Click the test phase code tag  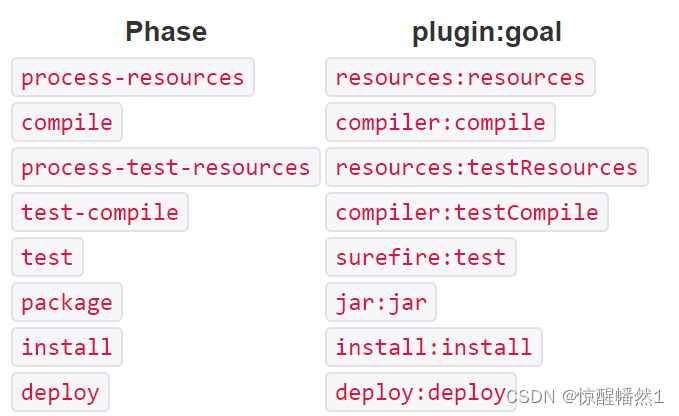pyautogui.click(x=47, y=257)
